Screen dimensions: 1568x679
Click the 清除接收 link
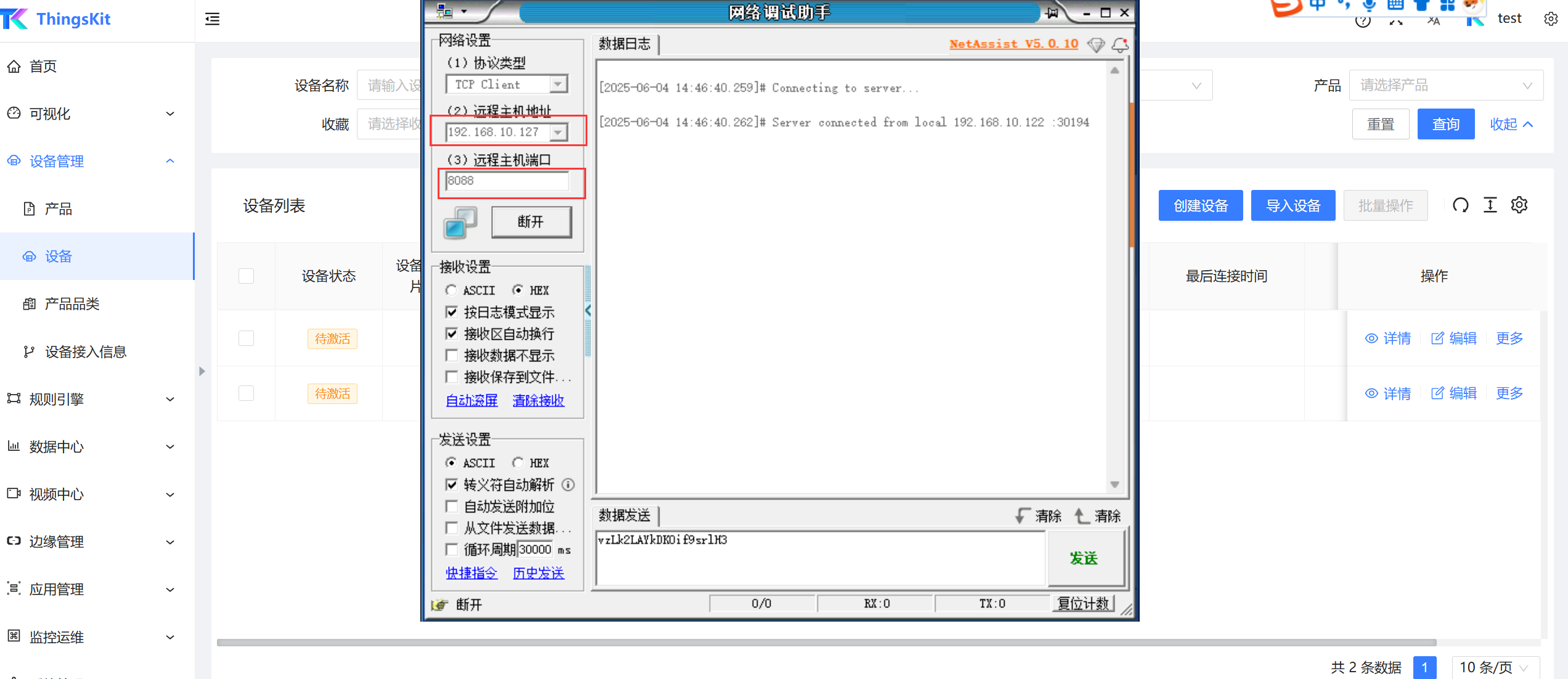click(538, 400)
